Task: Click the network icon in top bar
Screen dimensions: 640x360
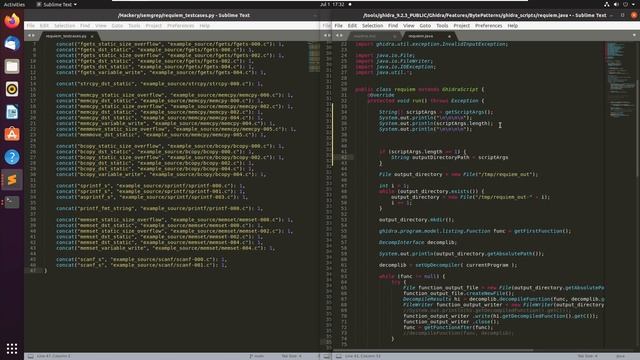Action: (607, 4)
